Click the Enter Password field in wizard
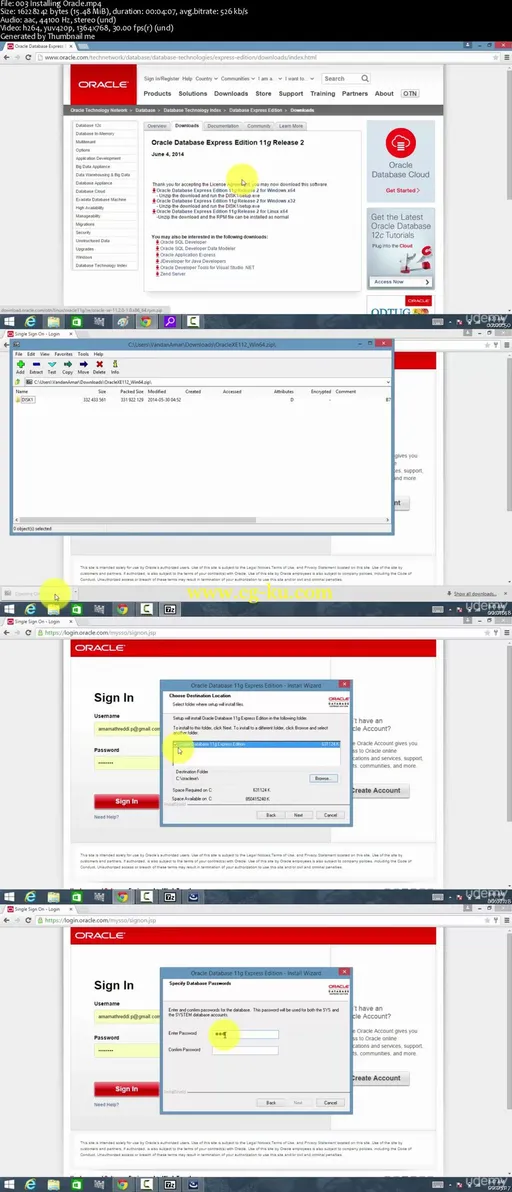 (x=245, y=1034)
